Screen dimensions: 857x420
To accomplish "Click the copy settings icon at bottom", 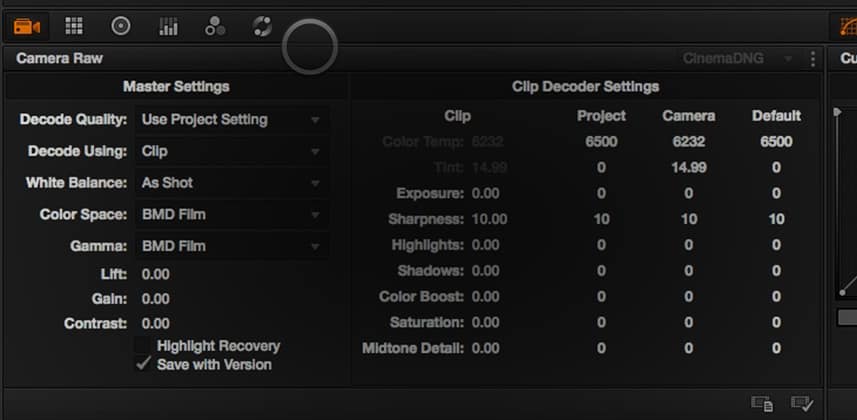I will tap(762, 404).
